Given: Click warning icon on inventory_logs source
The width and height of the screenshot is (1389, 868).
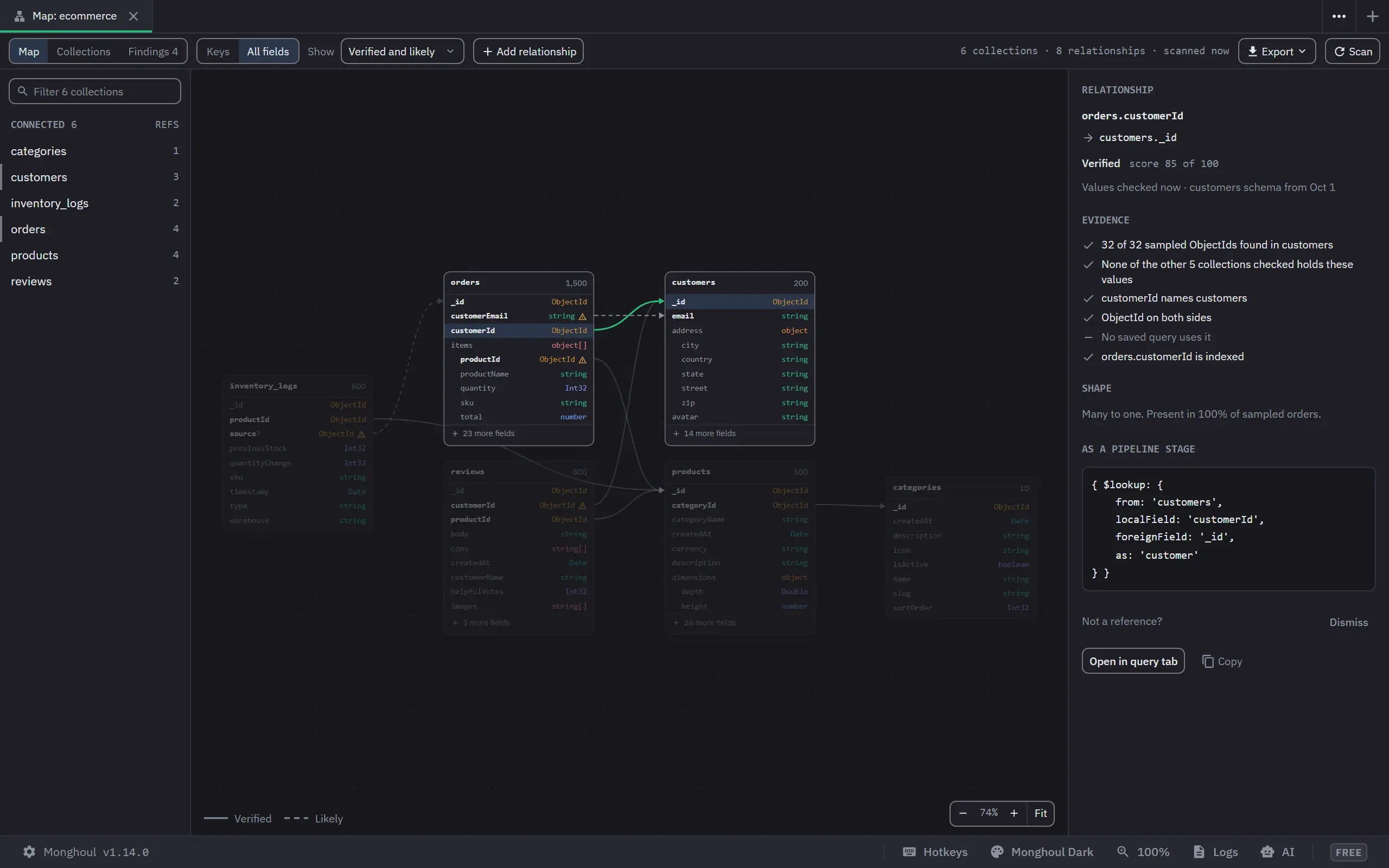Looking at the screenshot, I should [361, 434].
